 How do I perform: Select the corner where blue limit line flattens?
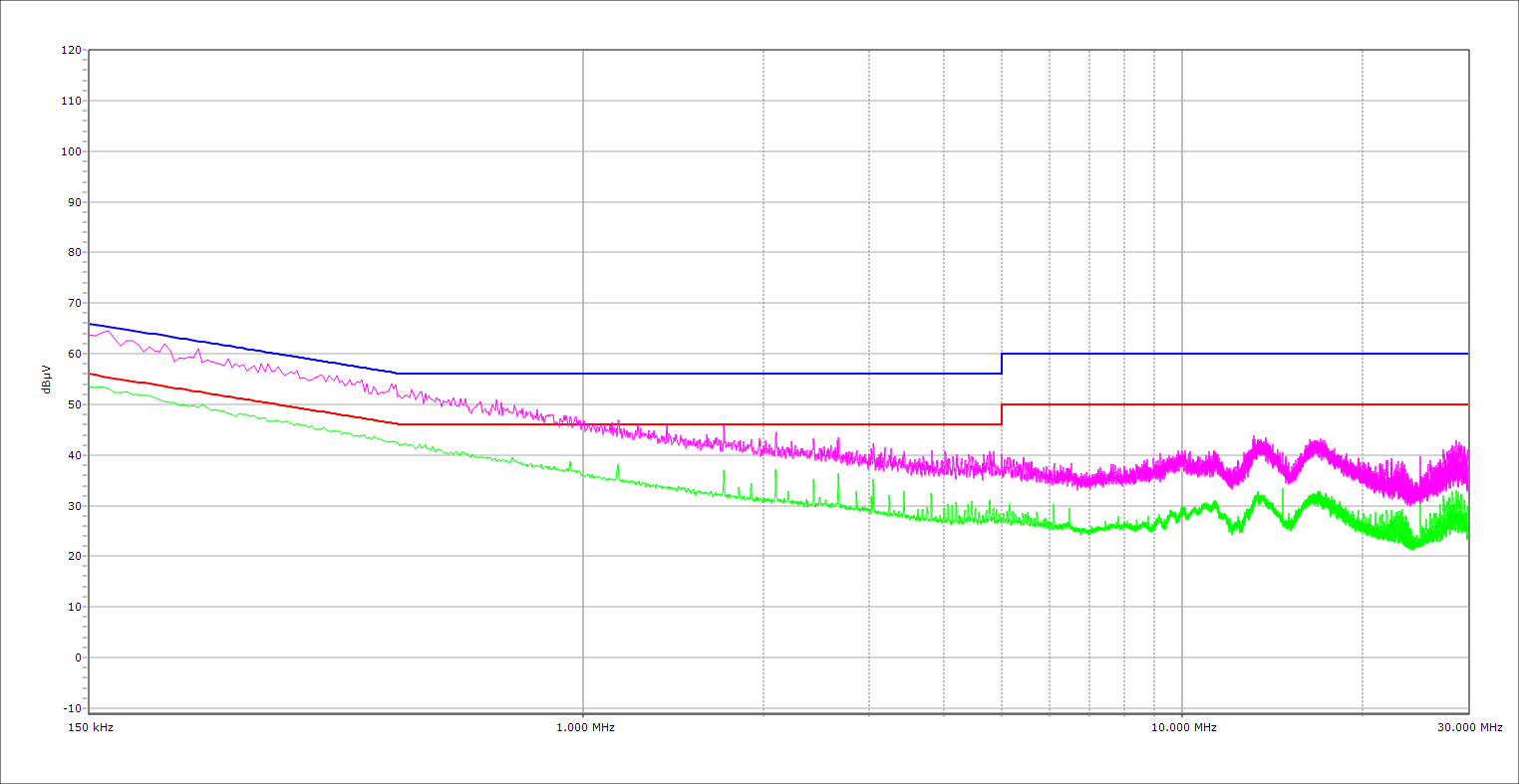coord(398,374)
